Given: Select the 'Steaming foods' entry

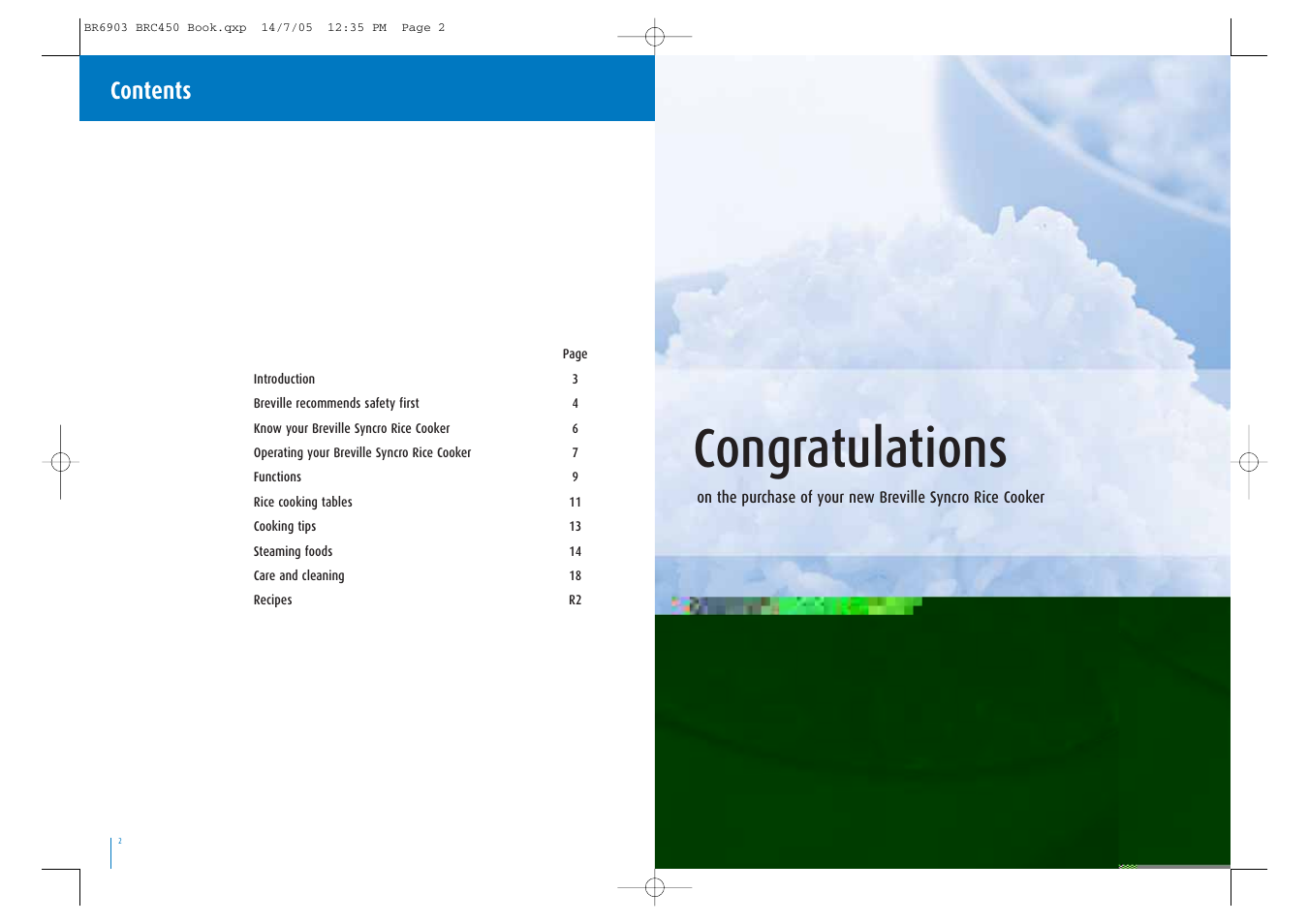Looking at the screenshot, I should click(x=293, y=551).
